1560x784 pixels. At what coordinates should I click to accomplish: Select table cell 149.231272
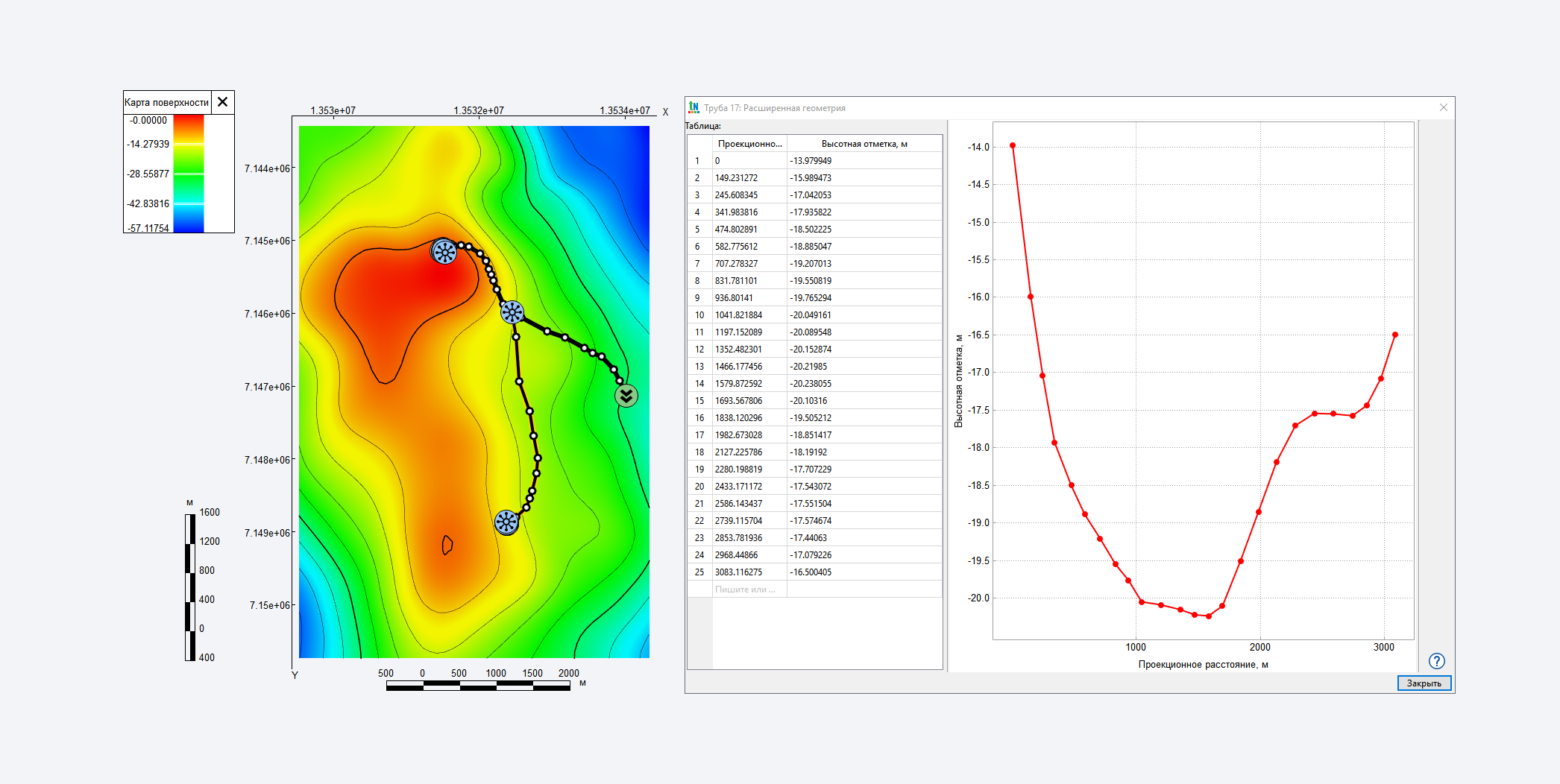point(749,178)
